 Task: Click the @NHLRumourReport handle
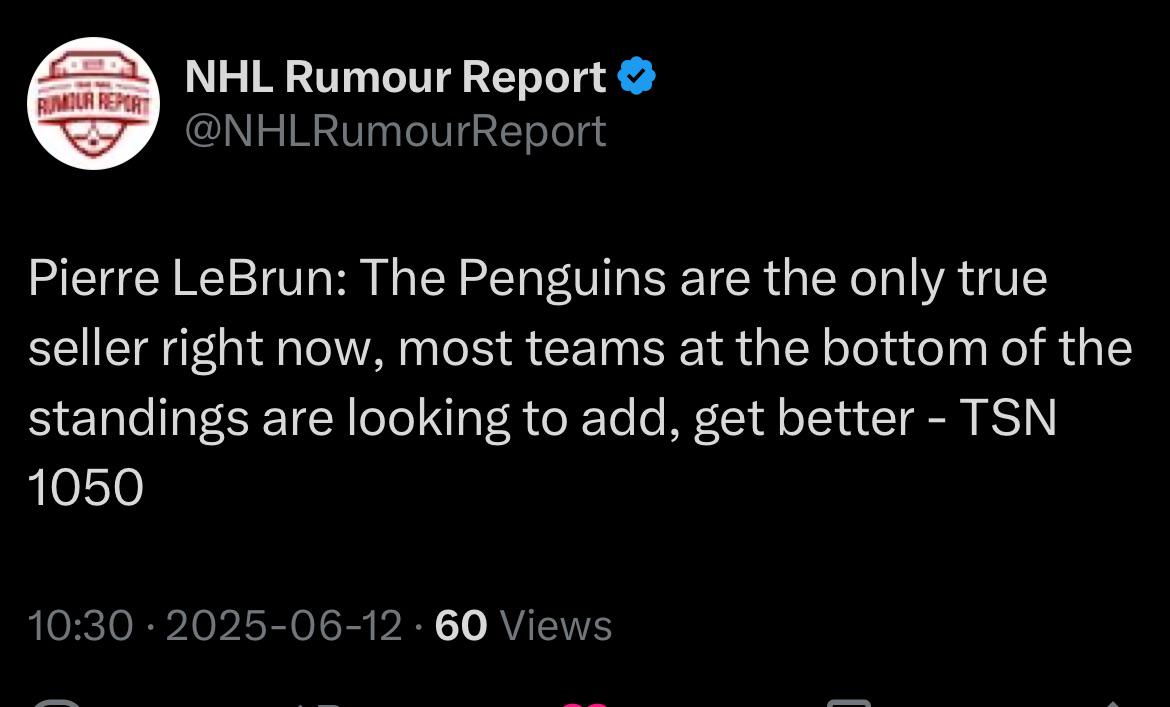pyautogui.click(x=395, y=131)
